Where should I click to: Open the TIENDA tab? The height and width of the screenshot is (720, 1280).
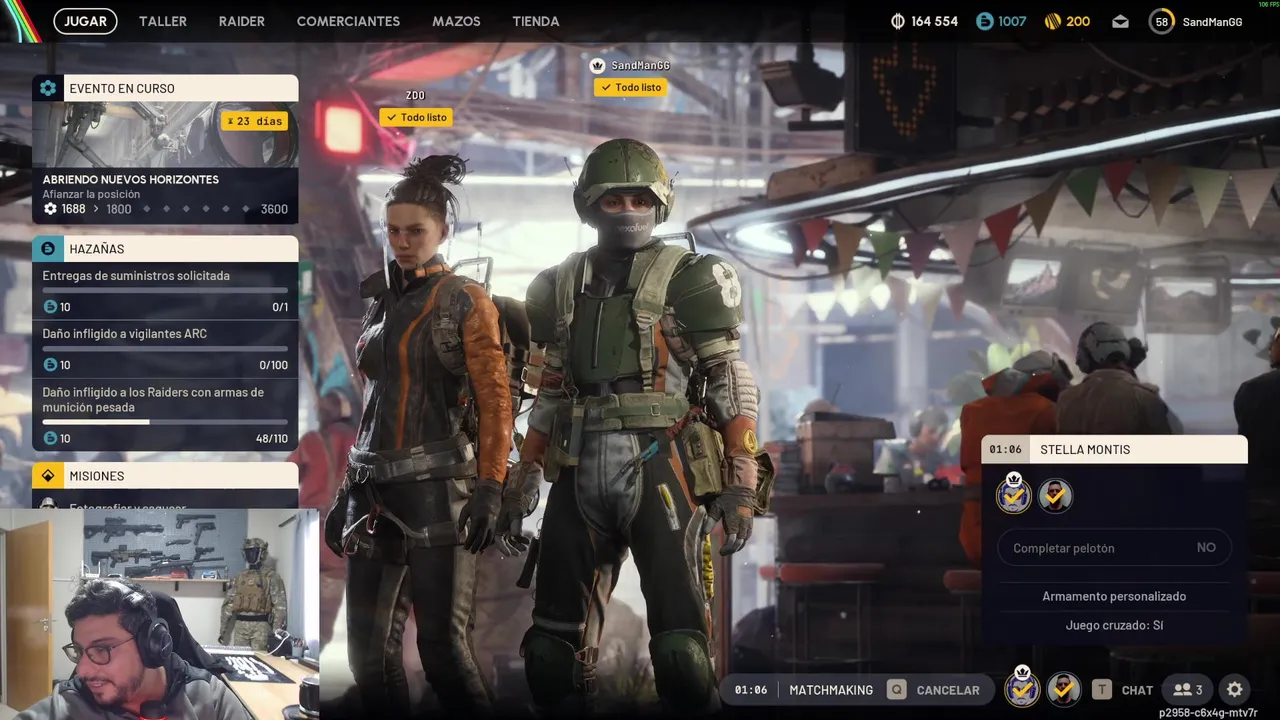click(536, 21)
